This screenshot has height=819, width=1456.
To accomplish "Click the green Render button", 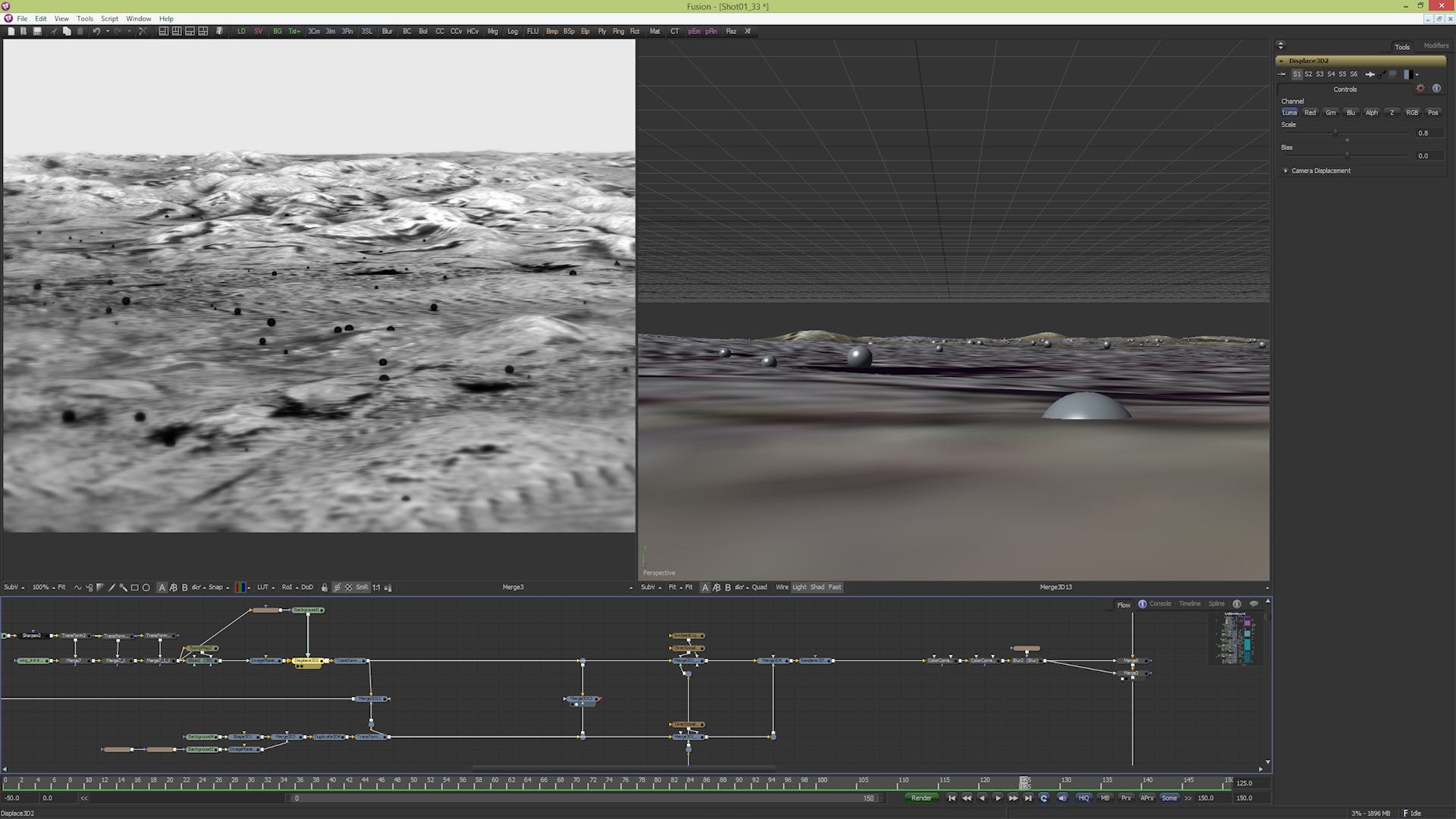I will (921, 798).
